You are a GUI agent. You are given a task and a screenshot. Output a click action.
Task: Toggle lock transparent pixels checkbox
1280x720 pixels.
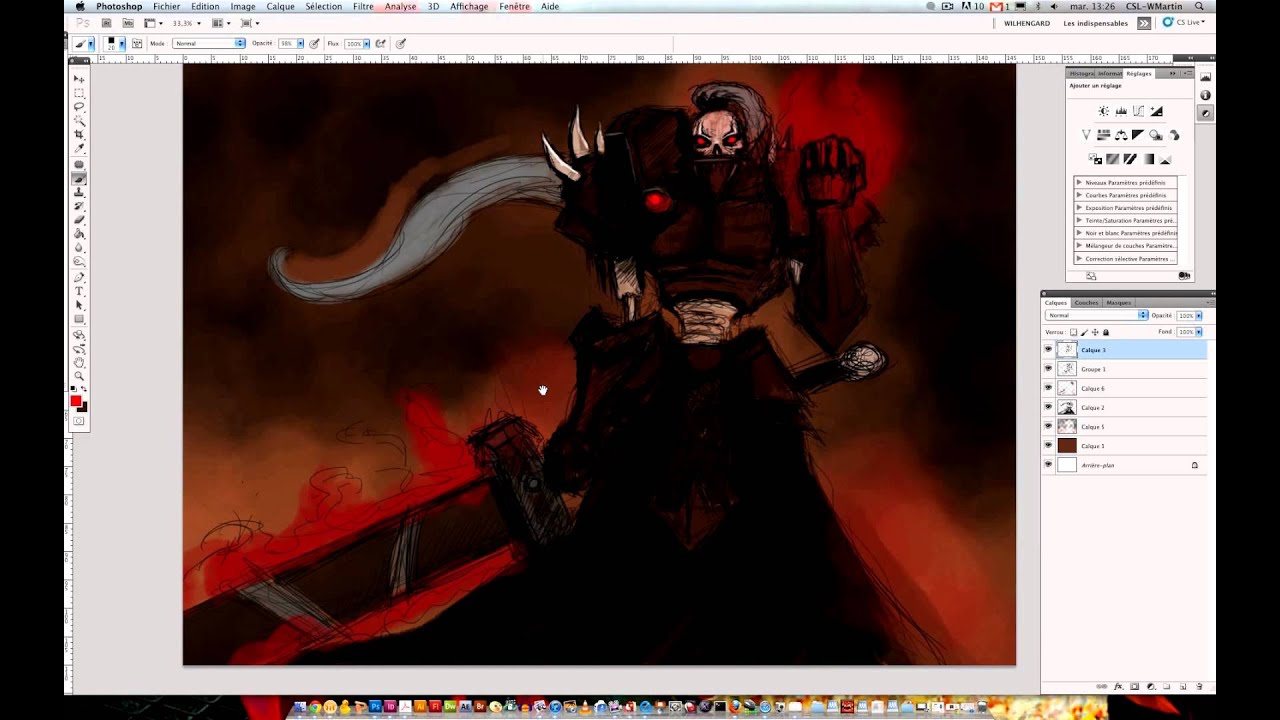coord(1073,332)
